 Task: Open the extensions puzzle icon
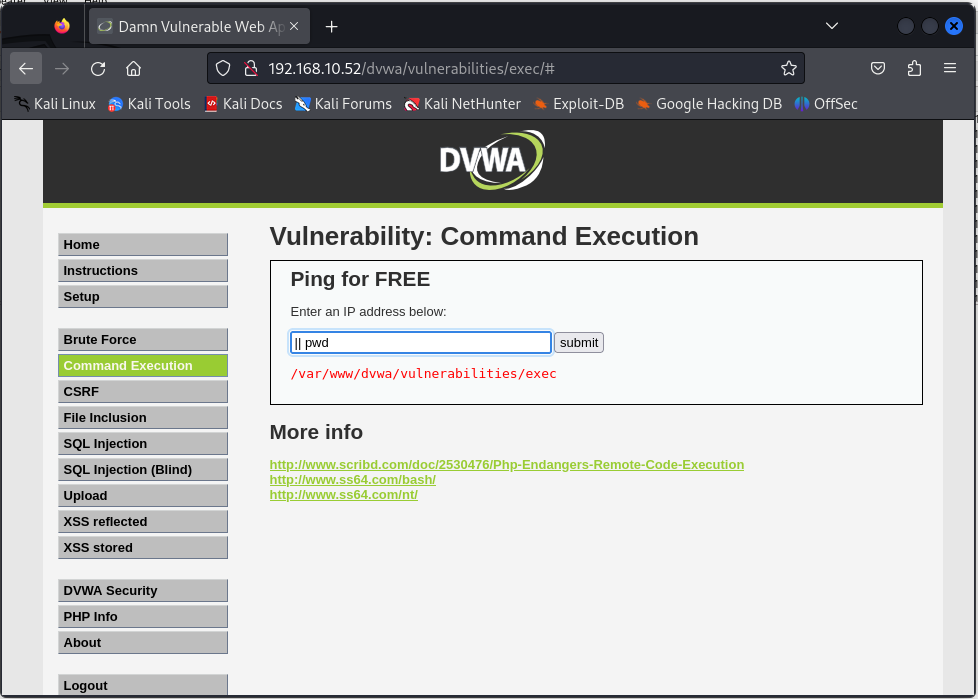coord(914,68)
